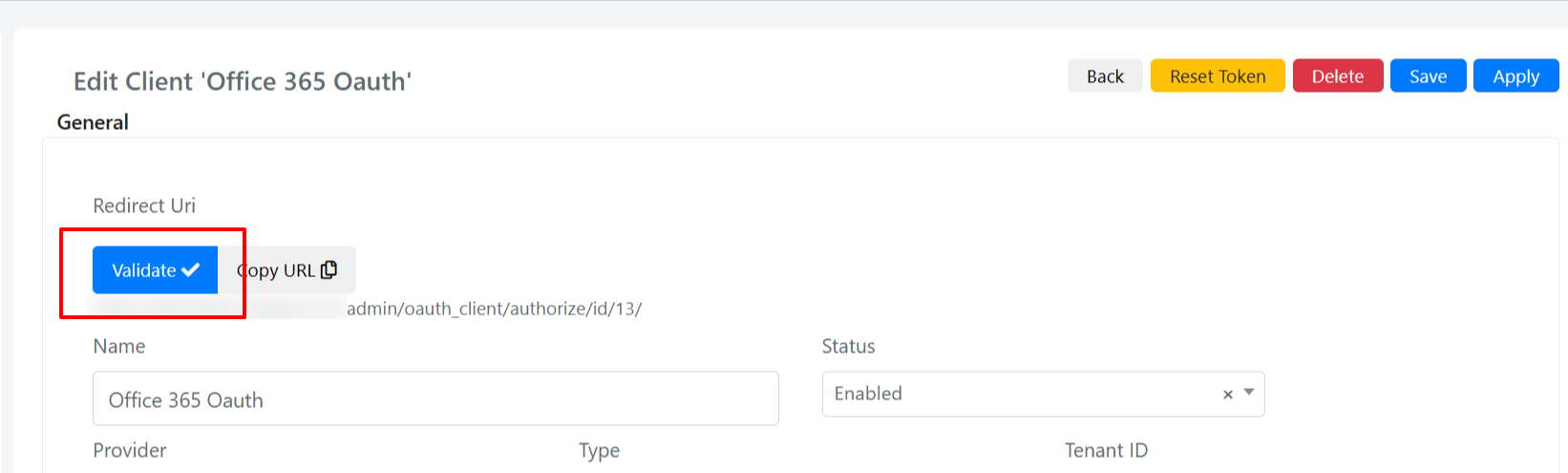The image size is (1568, 473).
Task: Focus the Name input field
Action: point(435,398)
